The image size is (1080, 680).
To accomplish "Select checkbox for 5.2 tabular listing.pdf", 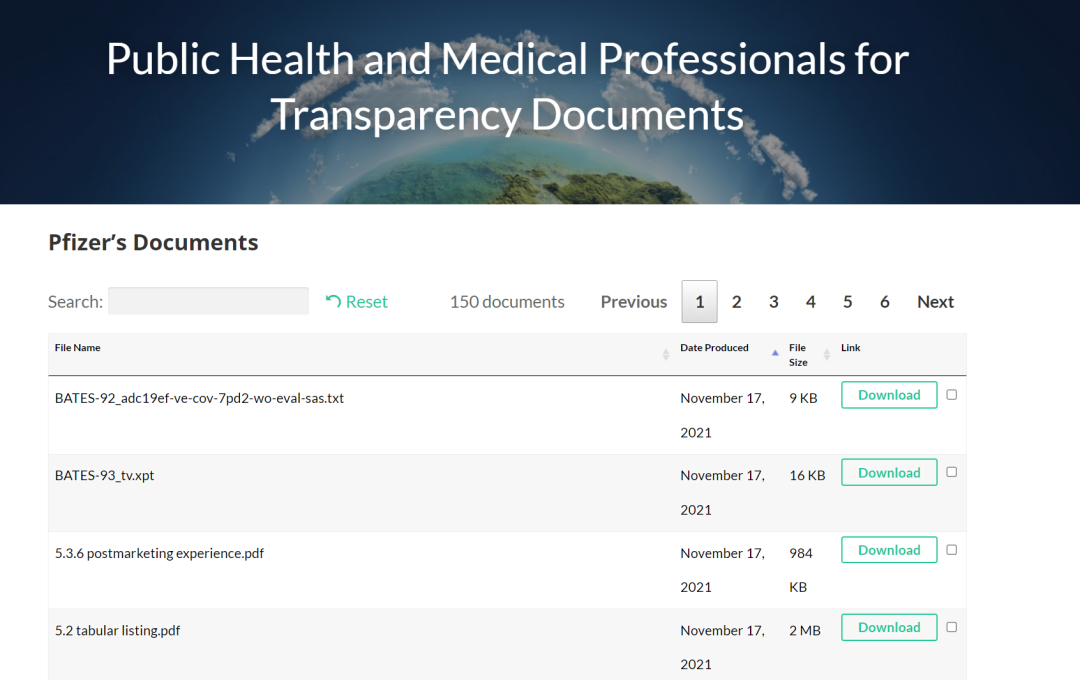I will point(951,627).
